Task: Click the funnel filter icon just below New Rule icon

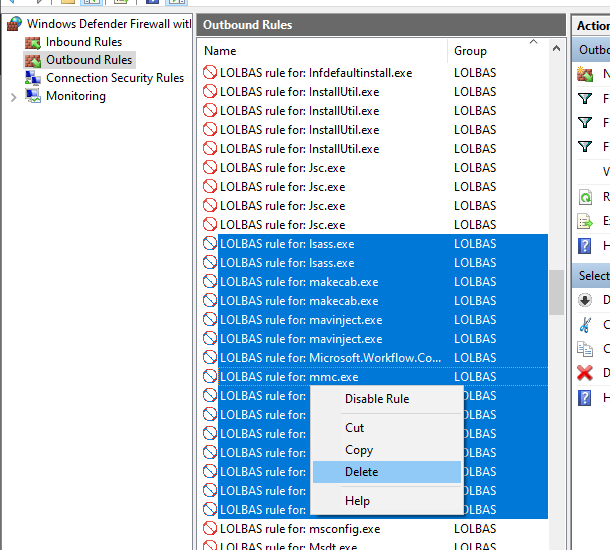Action: [x=585, y=98]
